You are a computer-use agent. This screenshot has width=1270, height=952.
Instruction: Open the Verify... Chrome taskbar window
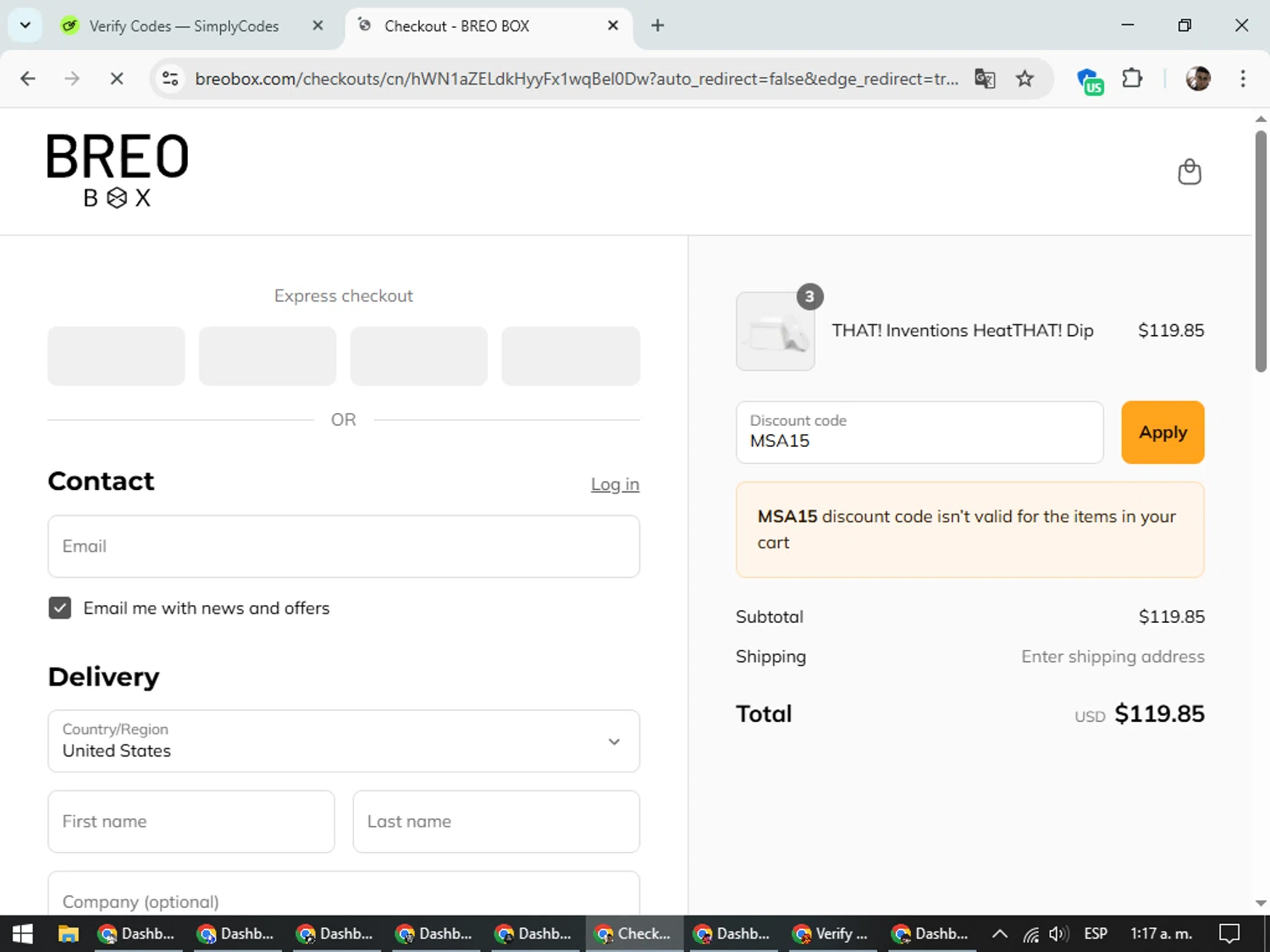click(x=831, y=933)
